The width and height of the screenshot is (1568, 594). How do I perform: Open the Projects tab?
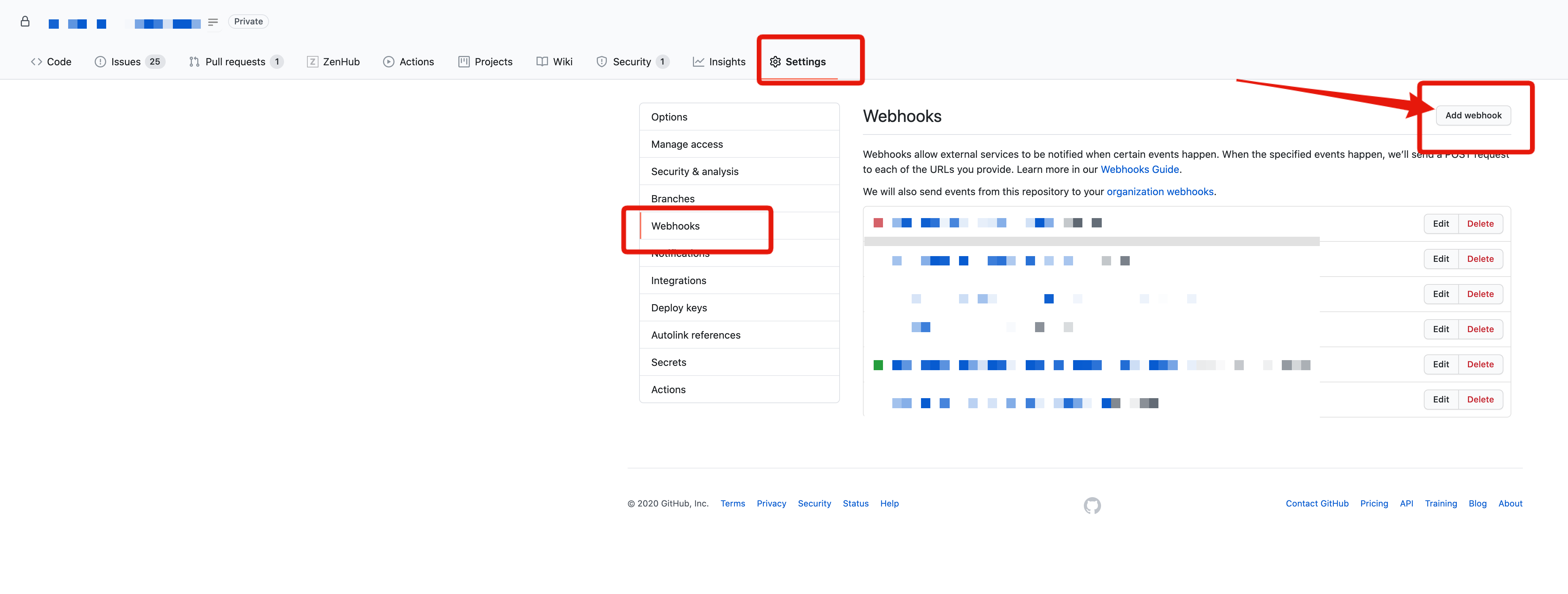[x=485, y=61]
